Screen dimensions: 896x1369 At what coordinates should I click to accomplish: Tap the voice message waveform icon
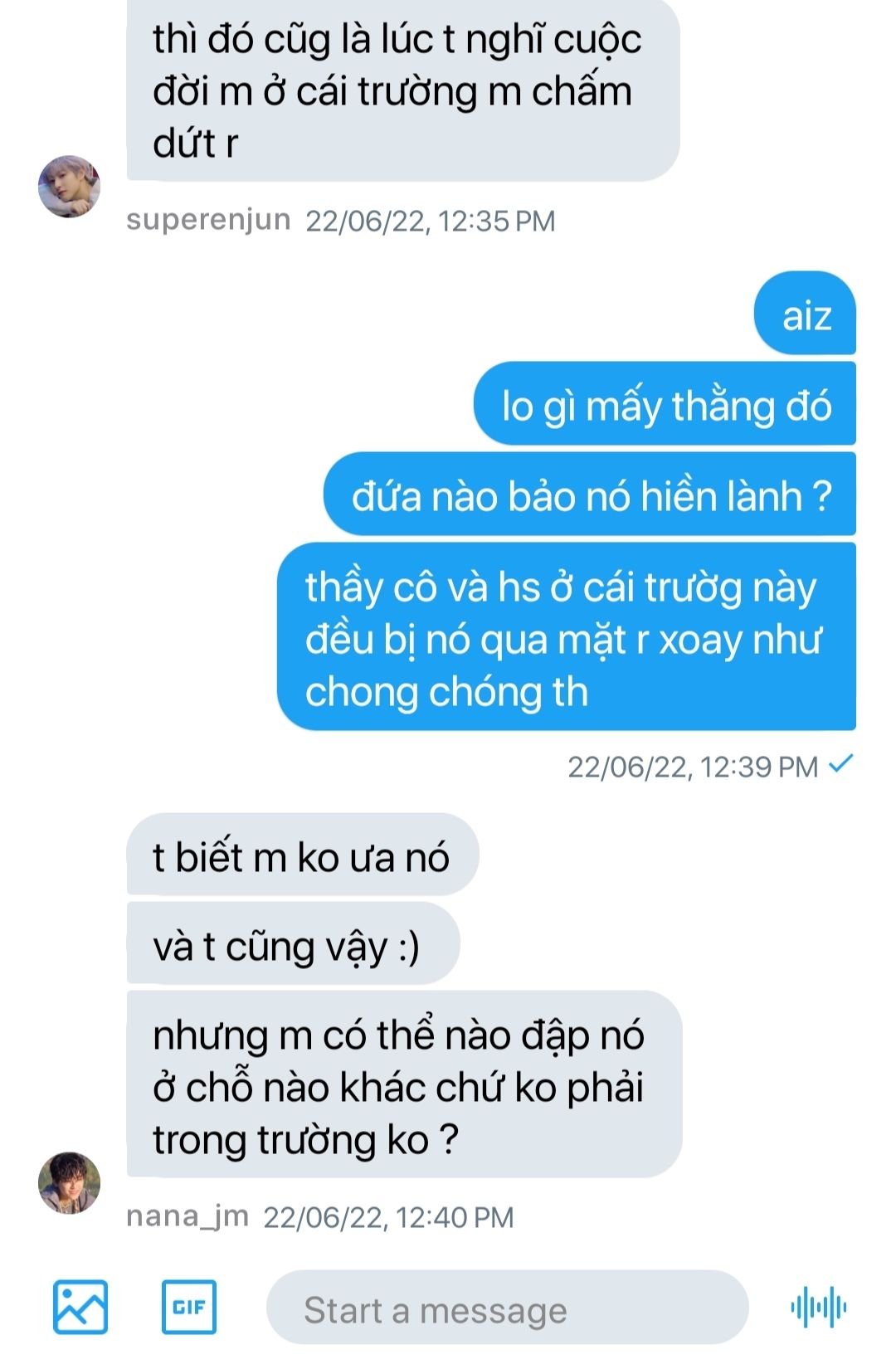tap(819, 1308)
